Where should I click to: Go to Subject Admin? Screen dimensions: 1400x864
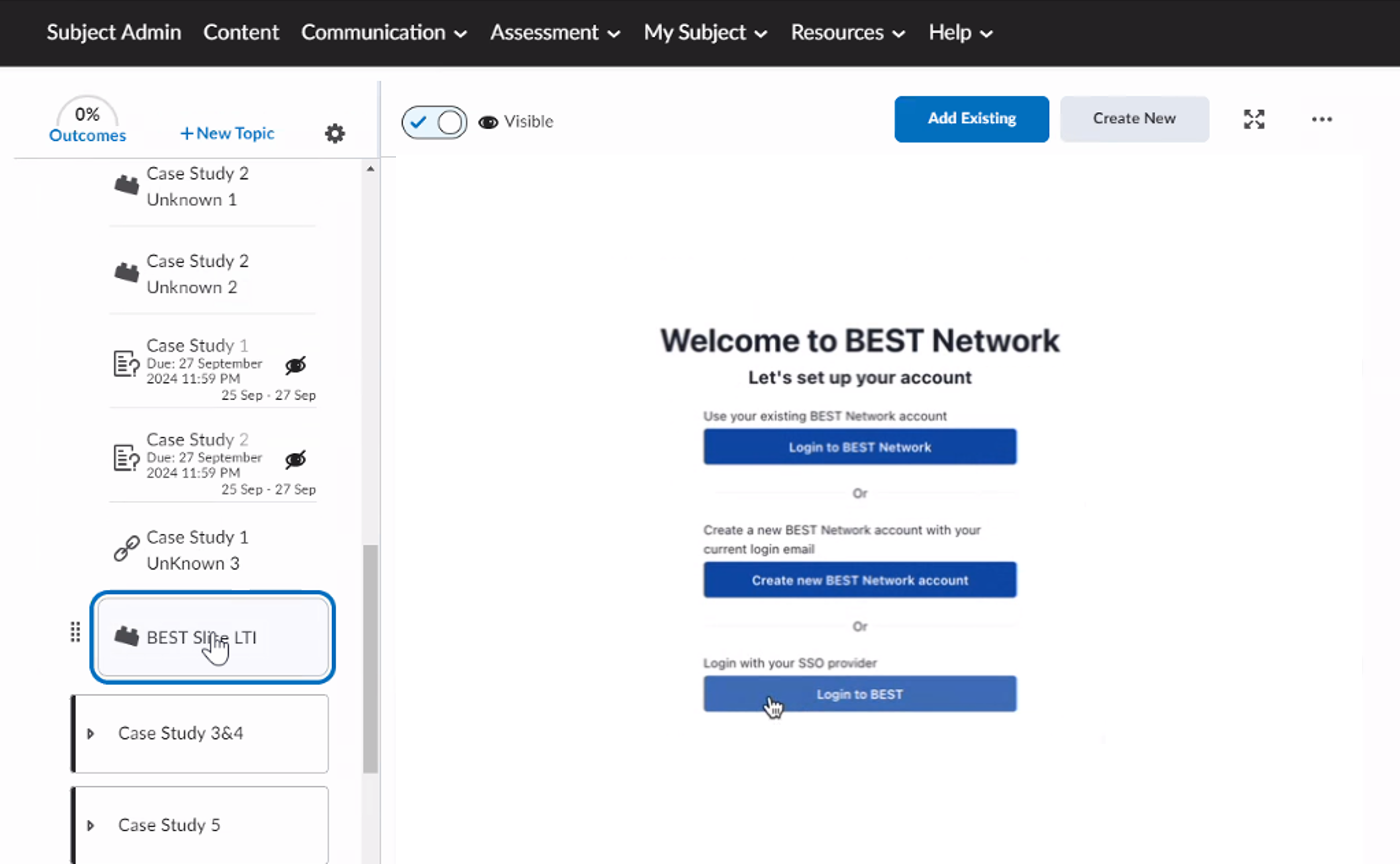[x=114, y=33]
